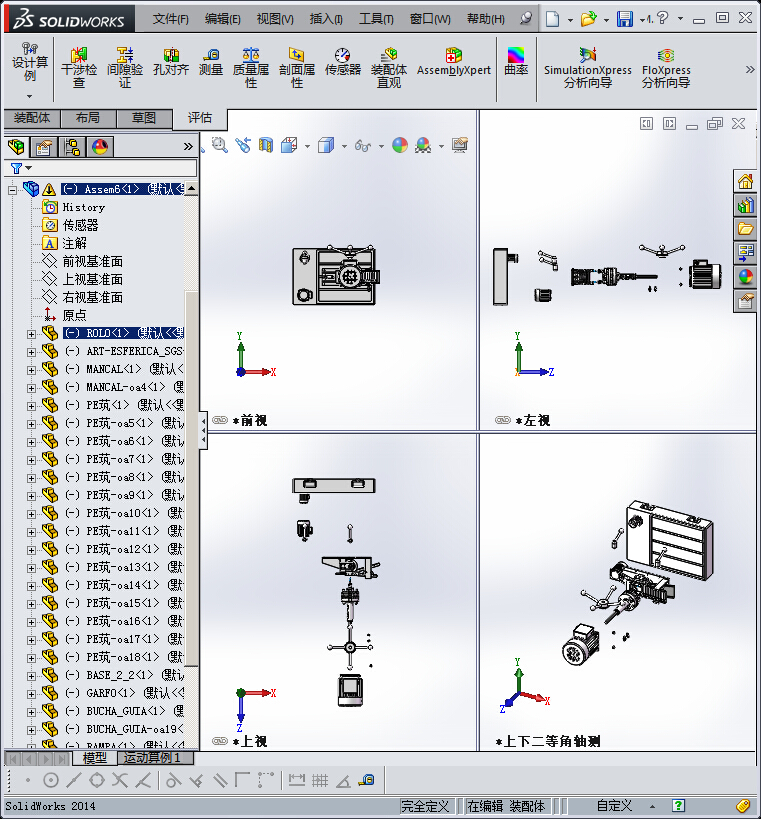The height and width of the screenshot is (819, 761).
Task: Select the 评估 tab
Action: [x=200, y=118]
